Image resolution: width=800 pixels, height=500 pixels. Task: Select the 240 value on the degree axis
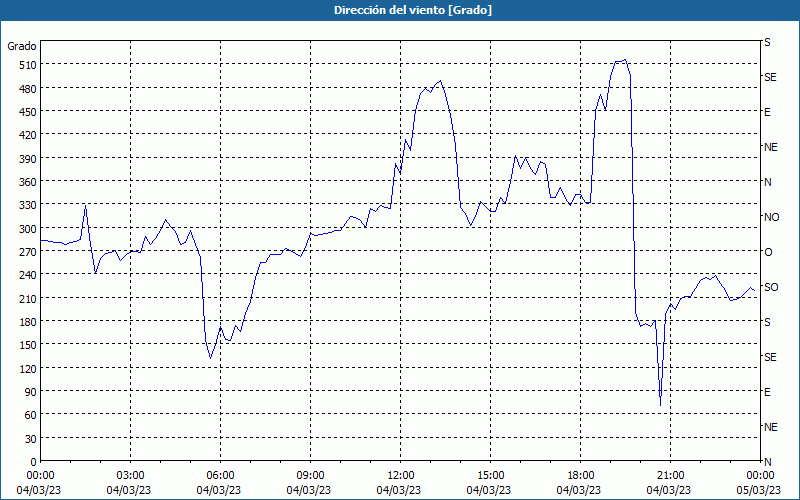pos(28,275)
